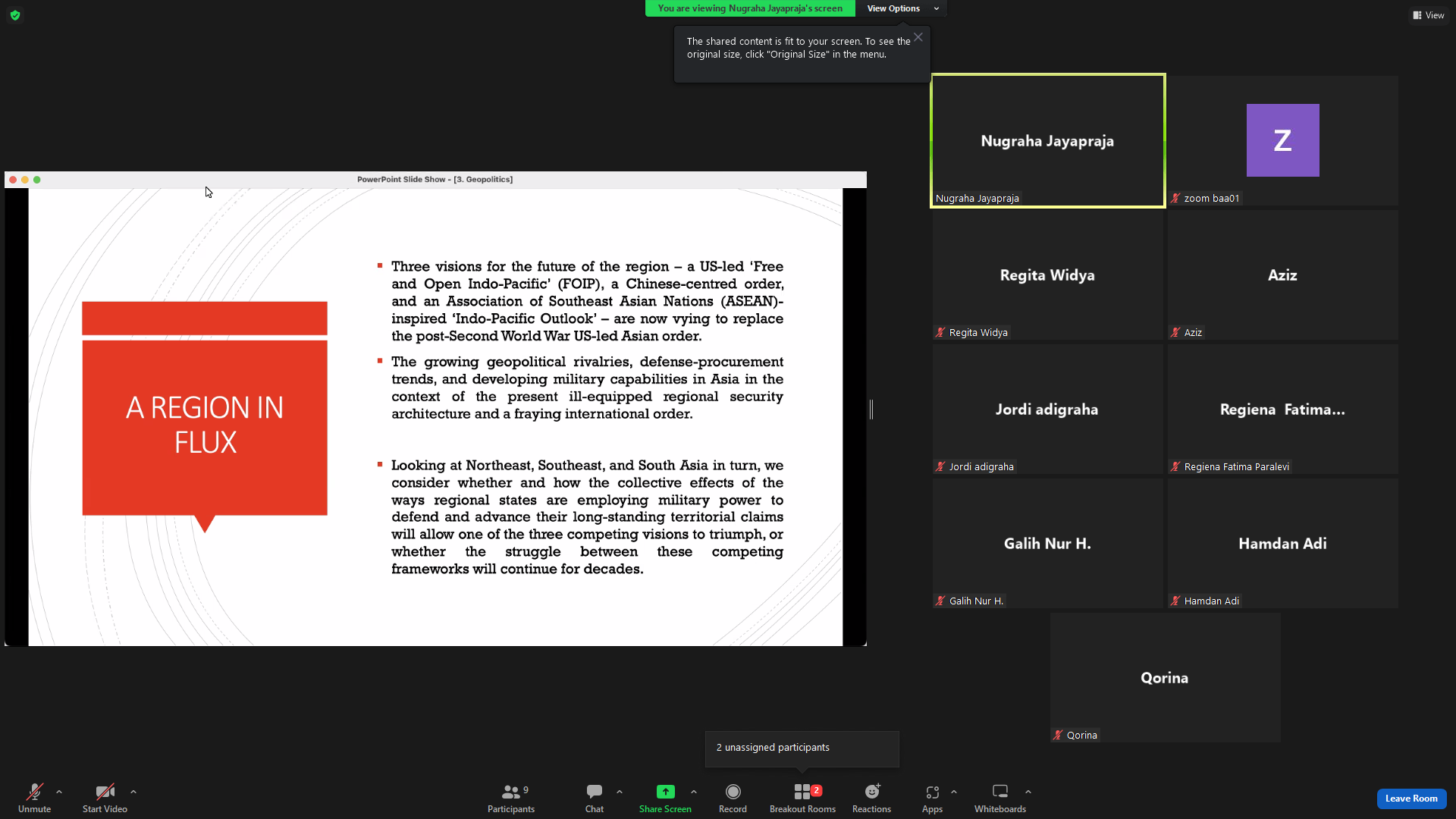Select Galih Nur H.'s video tile
This screenshot has height=819, width=1456.
click(1047, 543)
